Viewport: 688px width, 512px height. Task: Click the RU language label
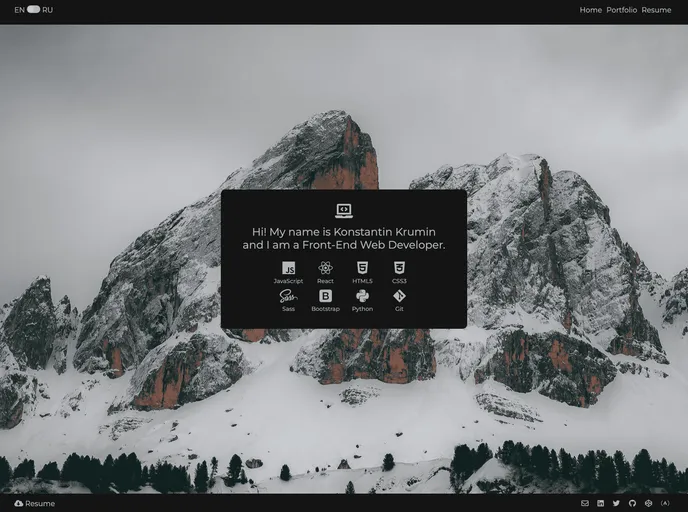click(47, 10)
